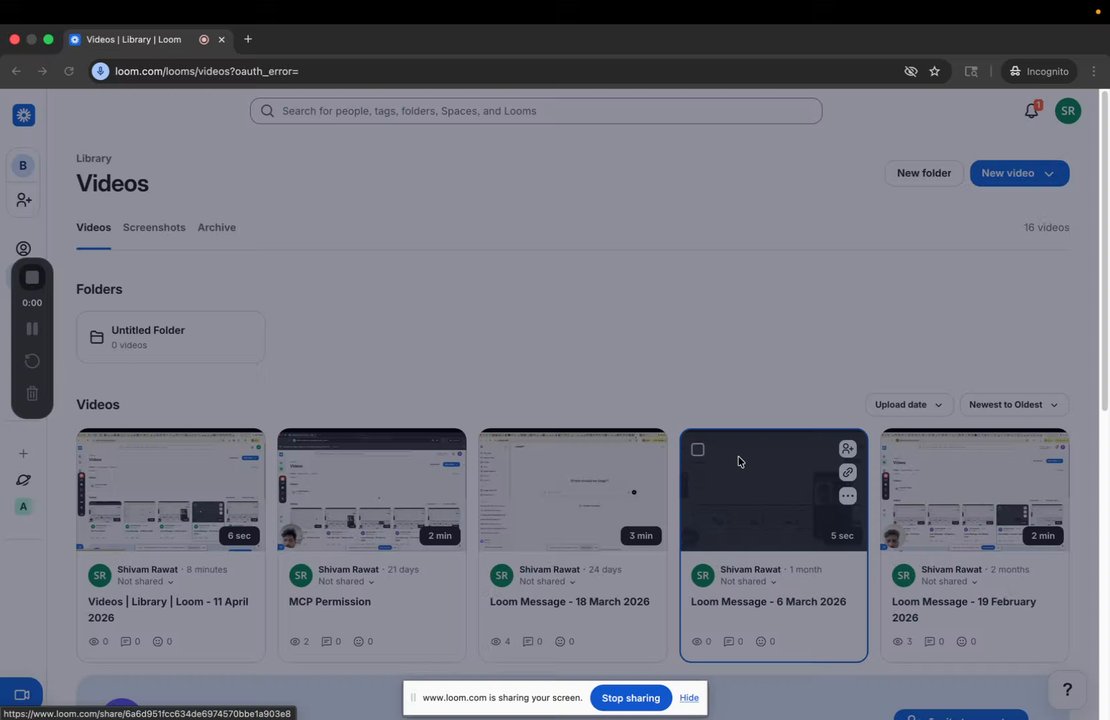Open the help question mark button
Viewport: 1110px width, 720px height.
pos(1067,690)
